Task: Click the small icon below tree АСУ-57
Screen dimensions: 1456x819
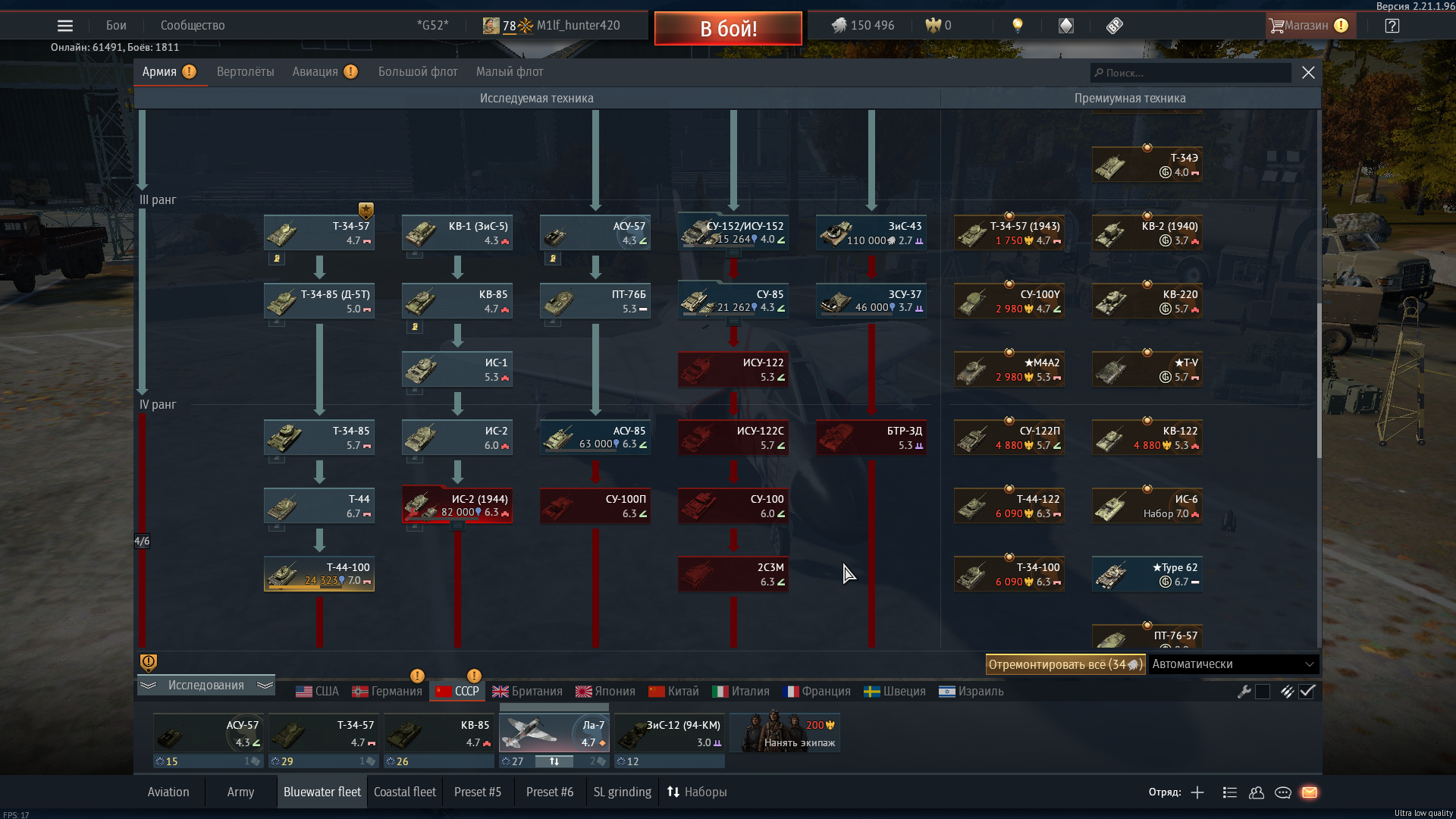Action: [x=553, y=259]
